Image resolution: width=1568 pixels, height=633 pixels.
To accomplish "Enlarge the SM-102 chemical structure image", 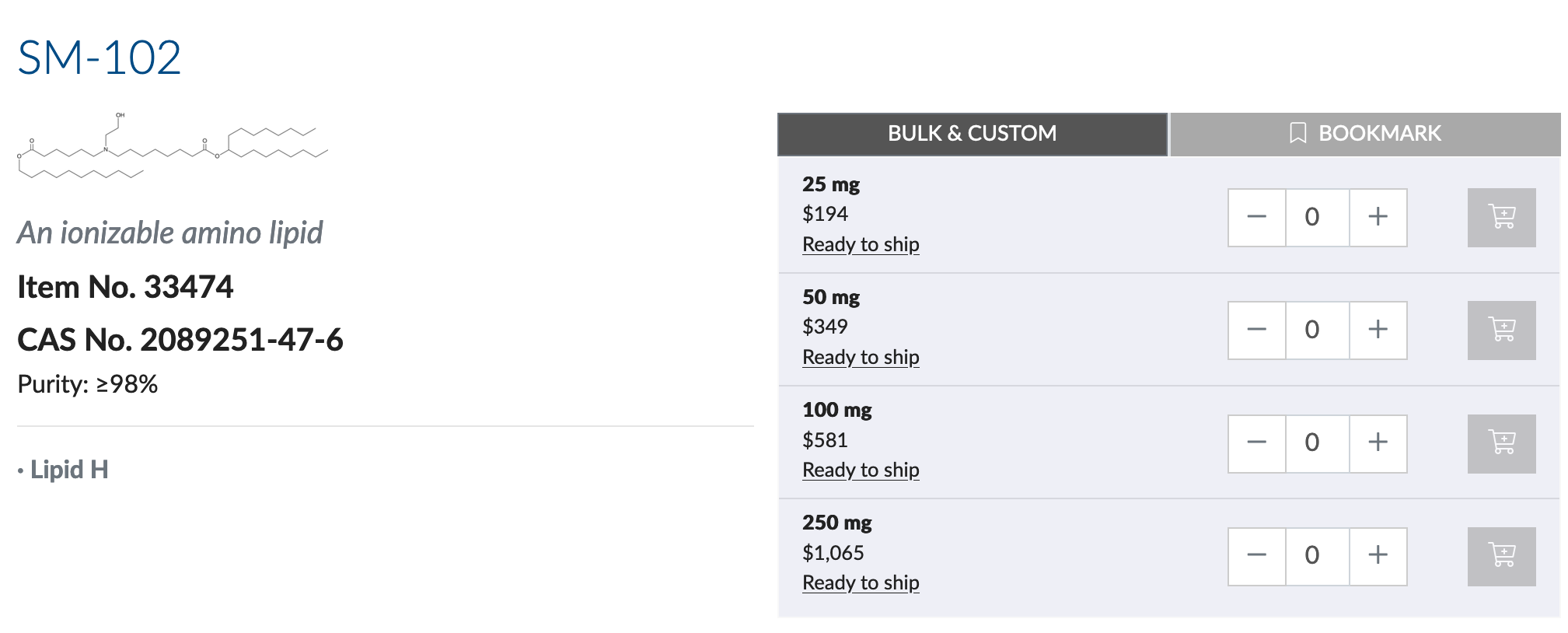I will tap(173, 146).
